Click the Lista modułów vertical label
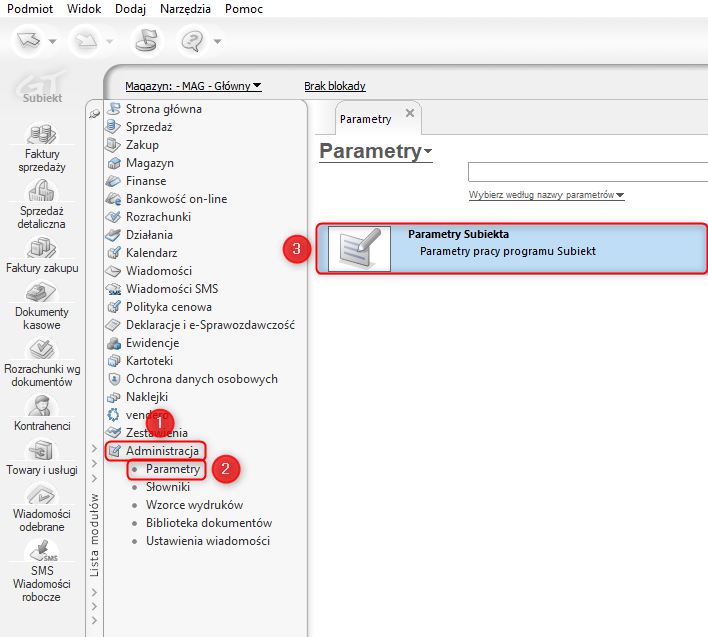The height and width of the screenshot is (637, 708). pyautogui.click(x=94, y=535)
